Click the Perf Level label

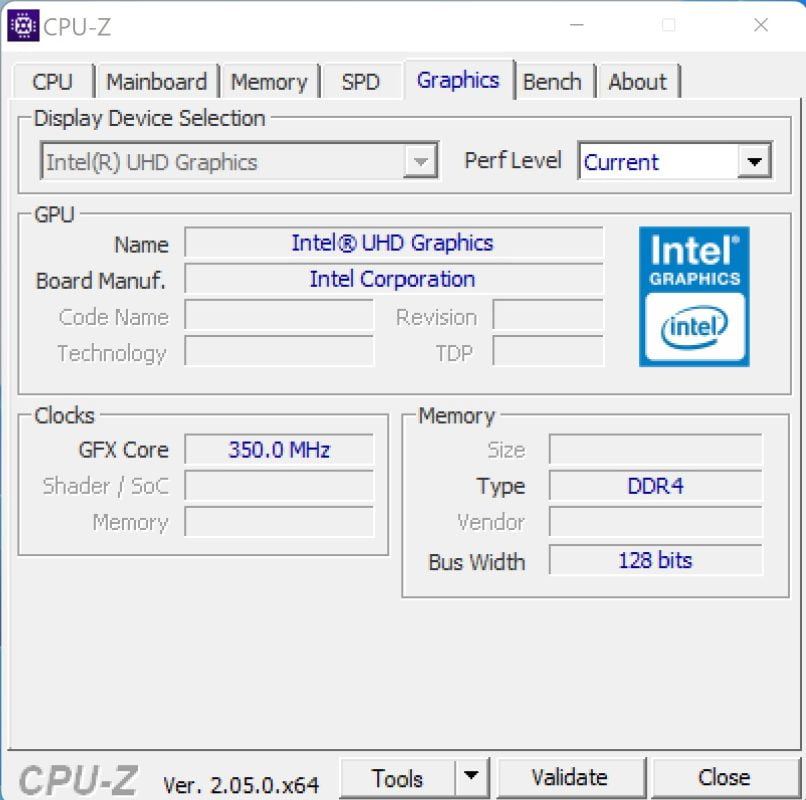(512, 160)
